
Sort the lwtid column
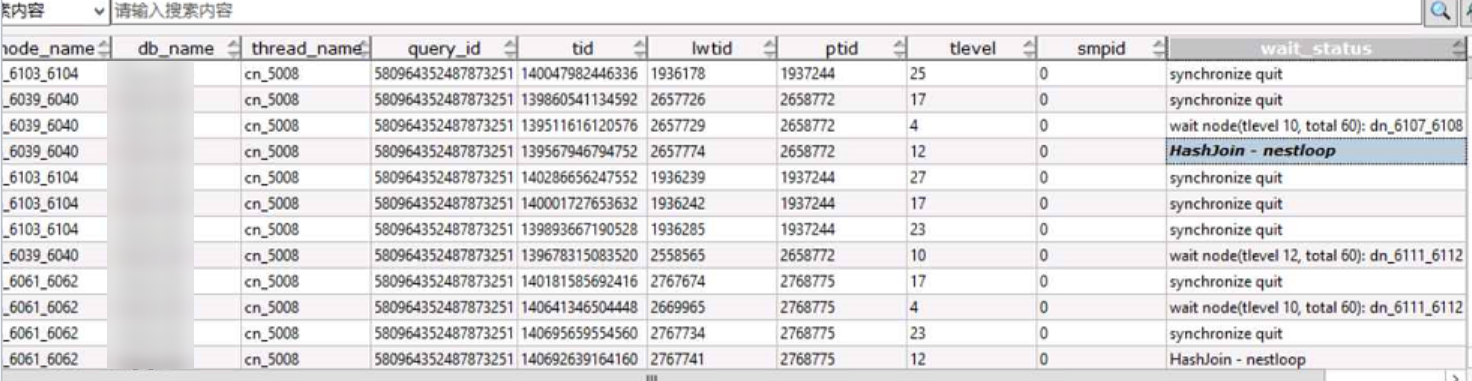pyautogui.click(x=713, y=47)
